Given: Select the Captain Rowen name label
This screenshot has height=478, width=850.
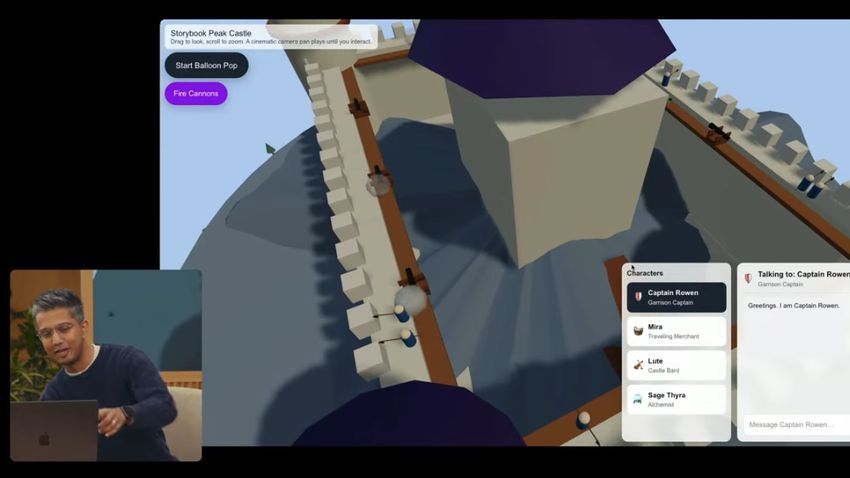Looking at the screenshot, I should pyautogui.click(x=673, y=293).
